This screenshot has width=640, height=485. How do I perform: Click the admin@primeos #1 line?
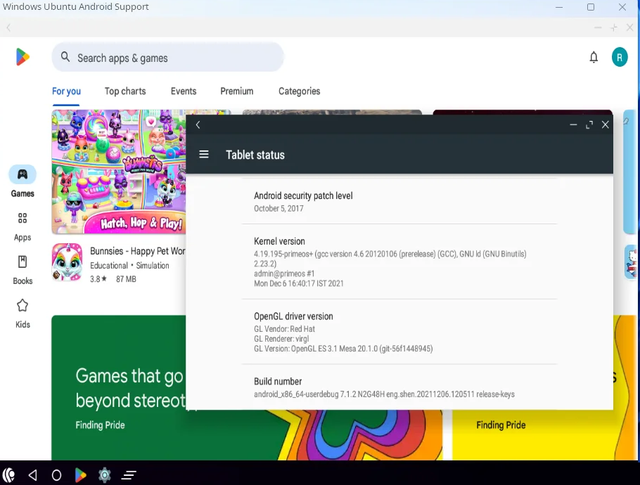(x=284, y=274)
